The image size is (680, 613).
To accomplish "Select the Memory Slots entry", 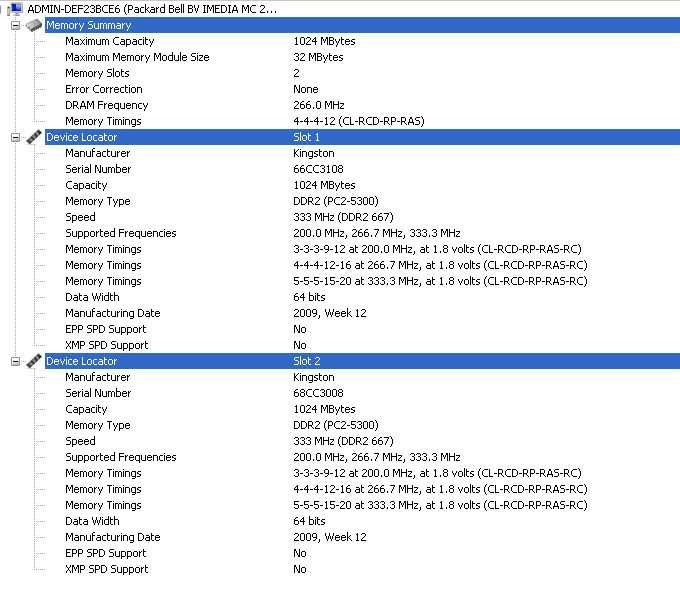I will click(97, 73).
